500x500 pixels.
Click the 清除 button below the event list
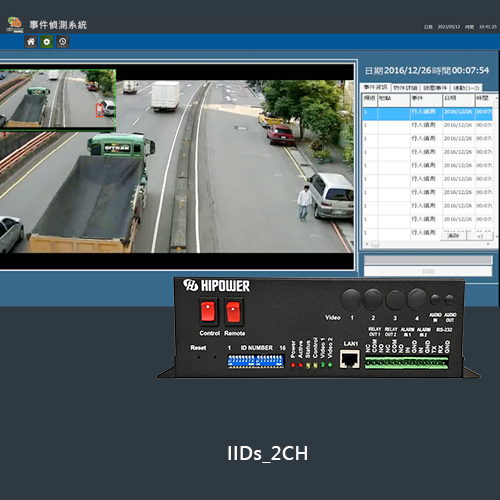coord(453,236)
